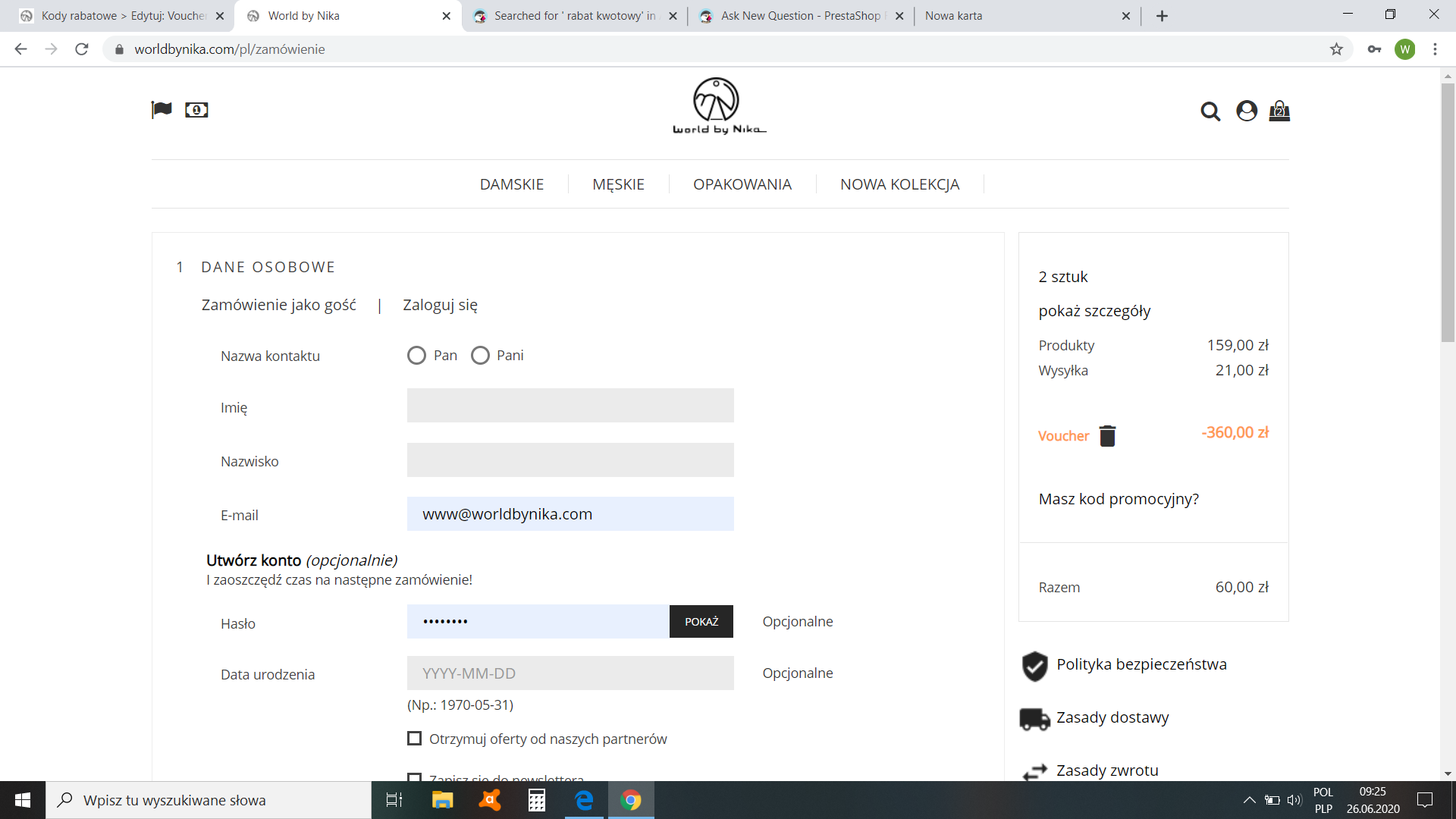Image resolution: width=1456 pixels, height=819 pixels.
Task: Select the Pani radio button
Action: pos(480,356)
